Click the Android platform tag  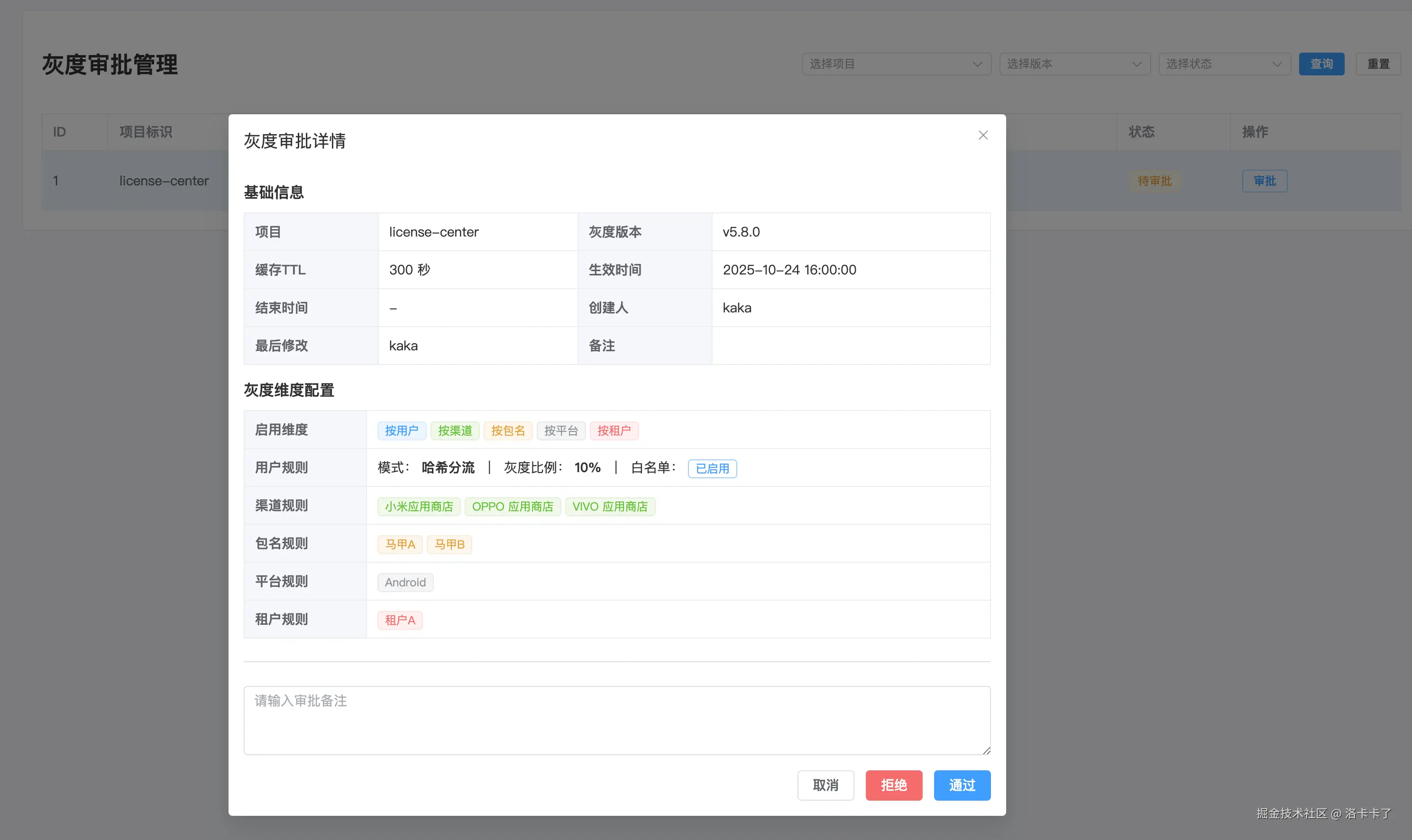click(405, 583)
